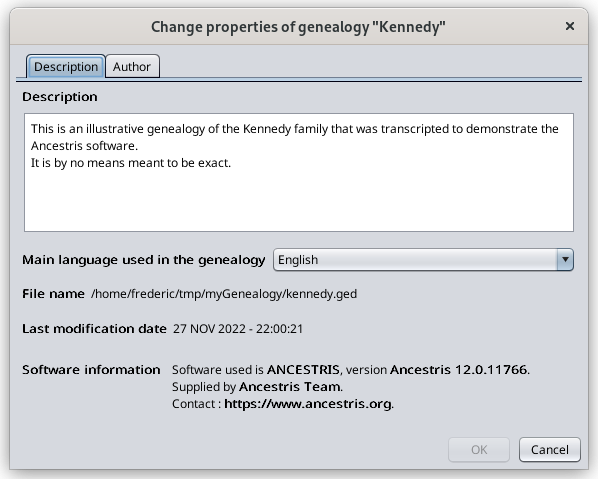This screenshot has width=598, height=479.
Task: Place cursor on 'It is by no means' line
Action: coord(131,163)
